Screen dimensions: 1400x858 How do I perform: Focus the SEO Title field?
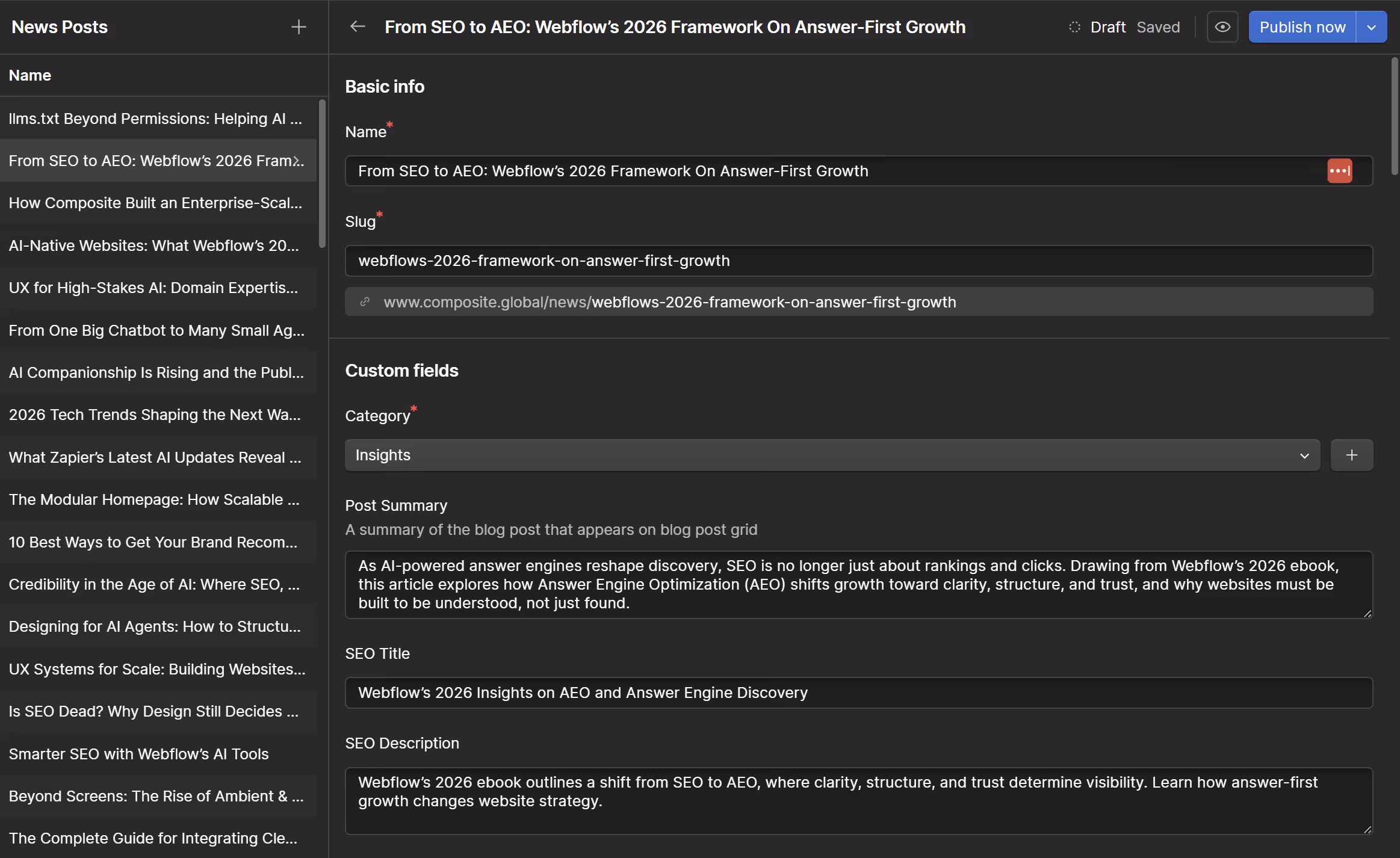tap(859, 693)
